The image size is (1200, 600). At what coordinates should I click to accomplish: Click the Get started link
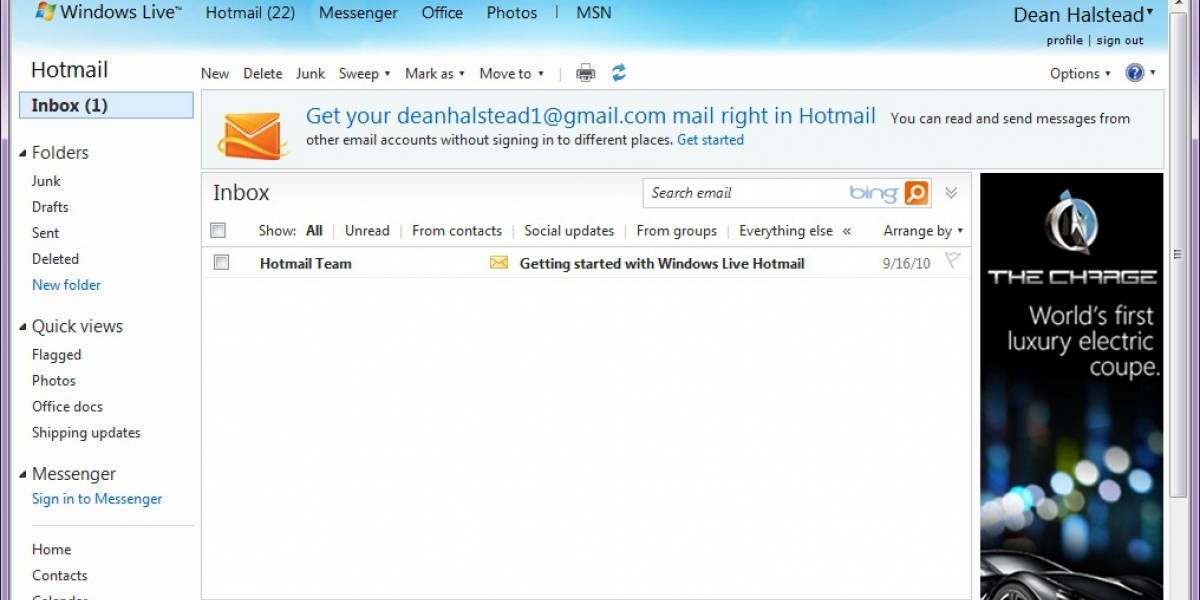(x=710, y=140)
